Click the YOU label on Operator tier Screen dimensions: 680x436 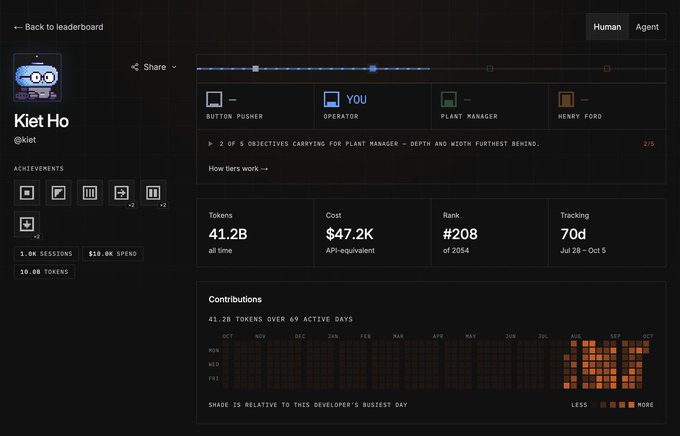click(x=356, y=100)
